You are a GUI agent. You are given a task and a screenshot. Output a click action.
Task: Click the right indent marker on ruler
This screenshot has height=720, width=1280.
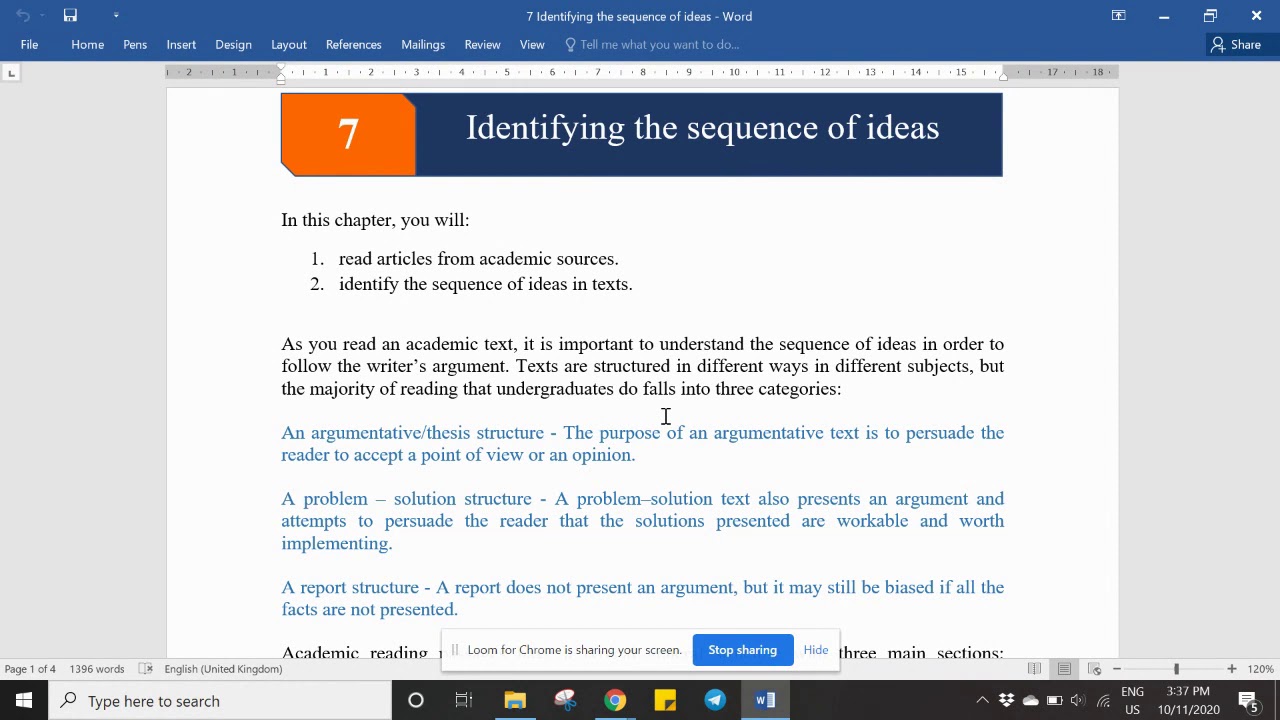point(1003,76)
